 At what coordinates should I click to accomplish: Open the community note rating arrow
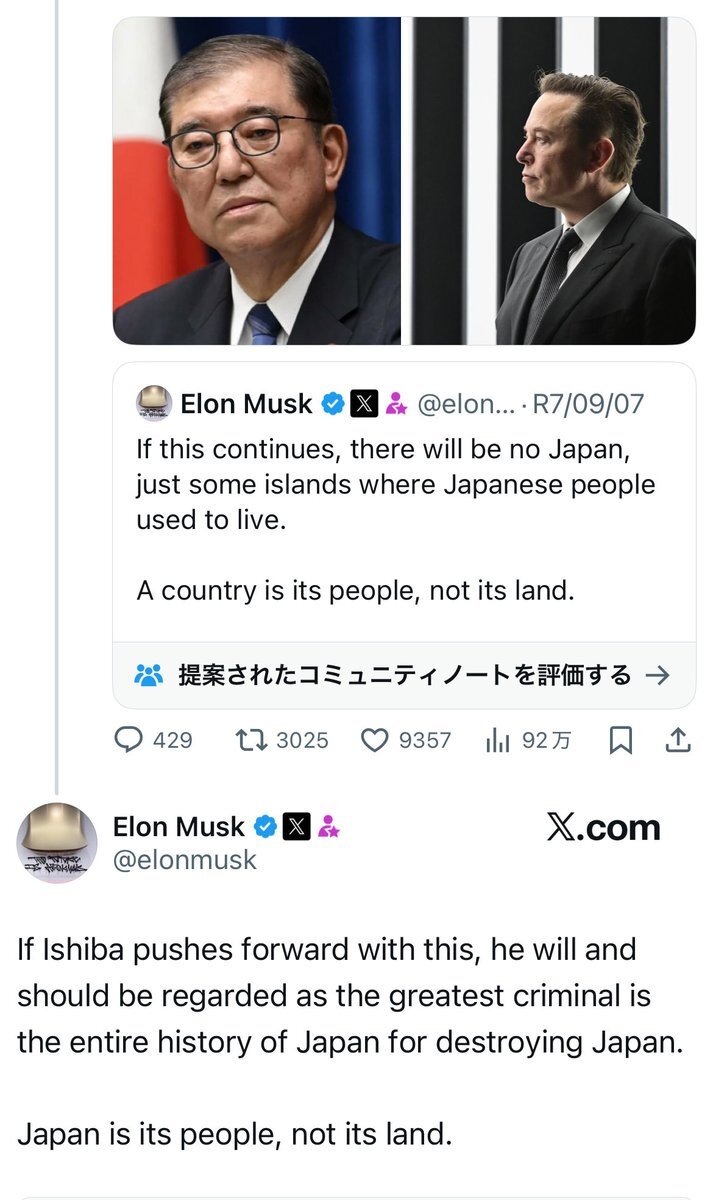657,675
